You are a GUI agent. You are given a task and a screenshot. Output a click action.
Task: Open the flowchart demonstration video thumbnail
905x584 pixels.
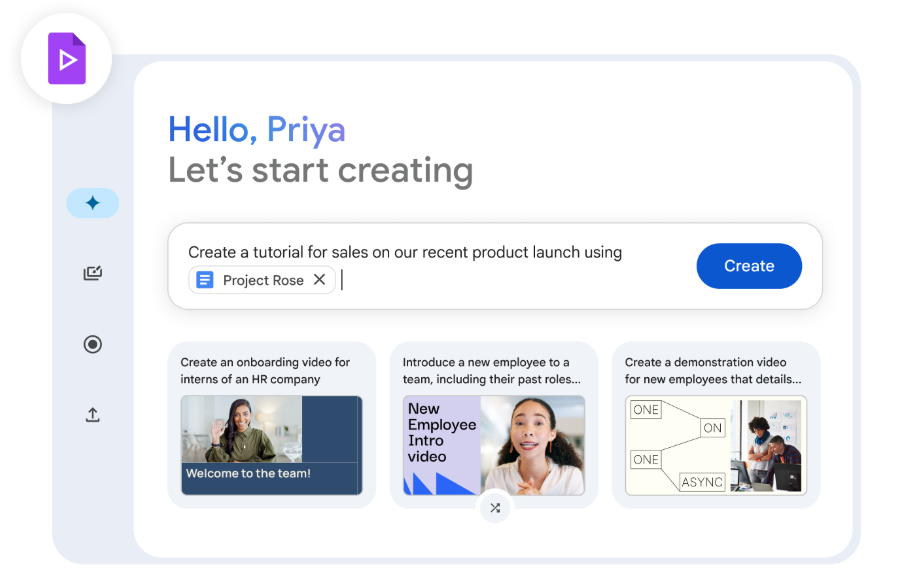[x=715, y=445]
